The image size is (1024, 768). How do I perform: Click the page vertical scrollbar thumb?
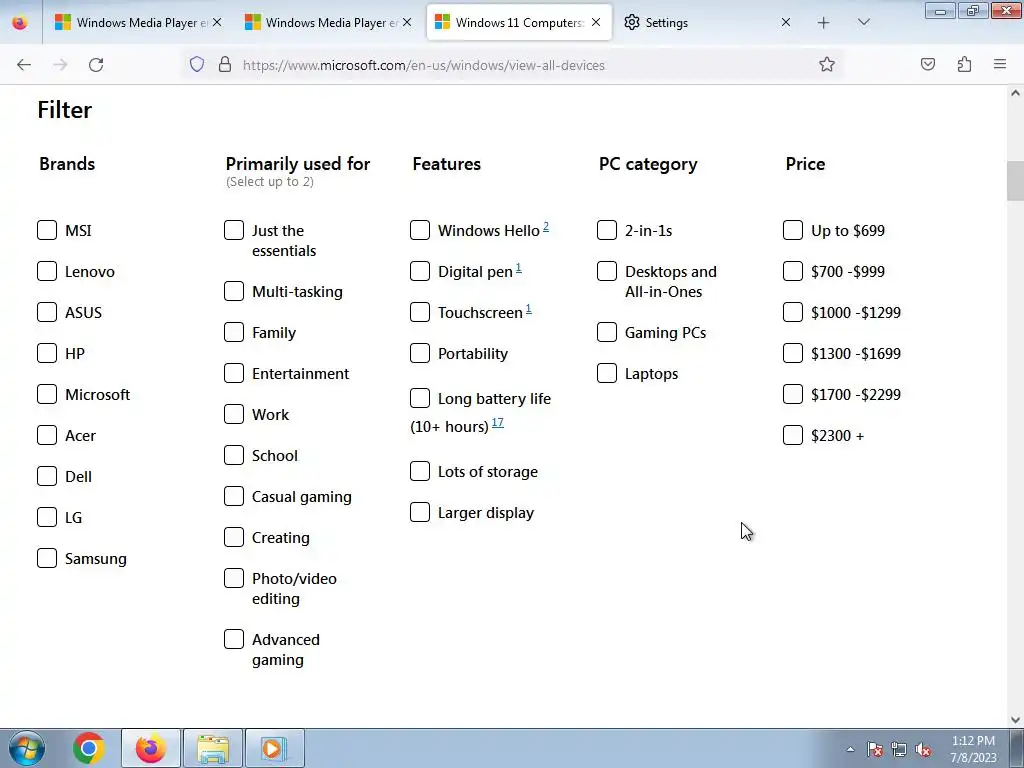pos(1015,181)
